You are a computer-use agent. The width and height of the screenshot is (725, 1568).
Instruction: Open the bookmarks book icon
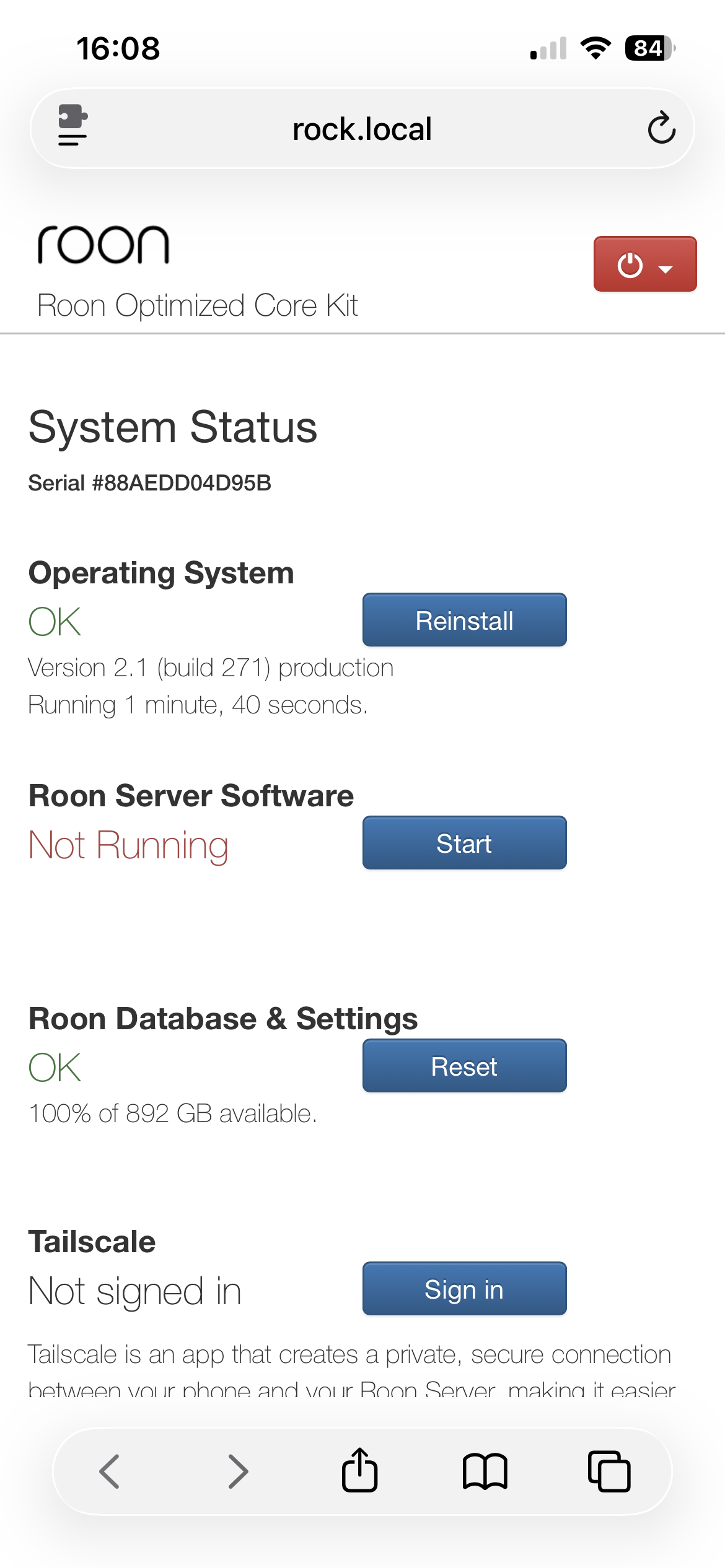click(485, 1471)
